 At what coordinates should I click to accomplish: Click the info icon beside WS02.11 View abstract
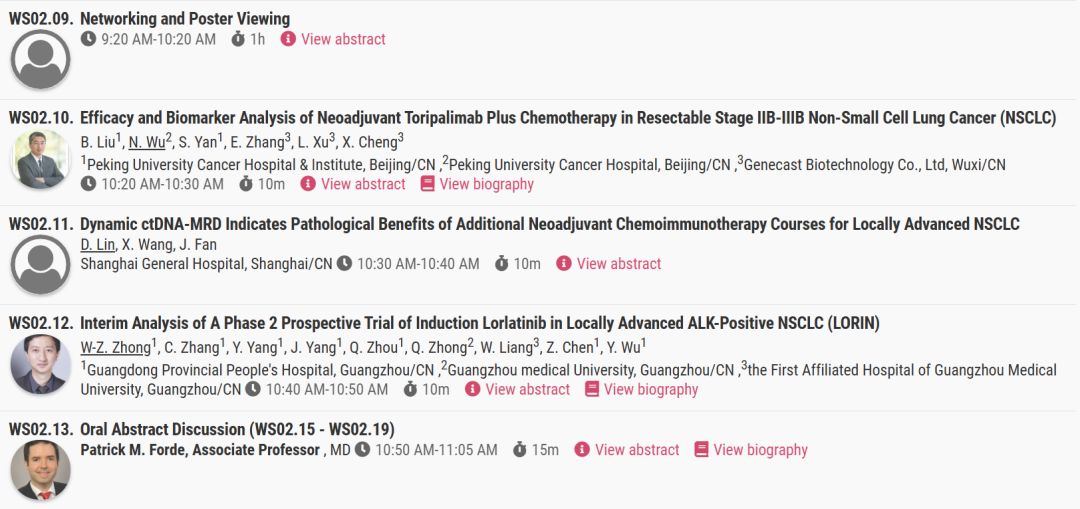563,263
